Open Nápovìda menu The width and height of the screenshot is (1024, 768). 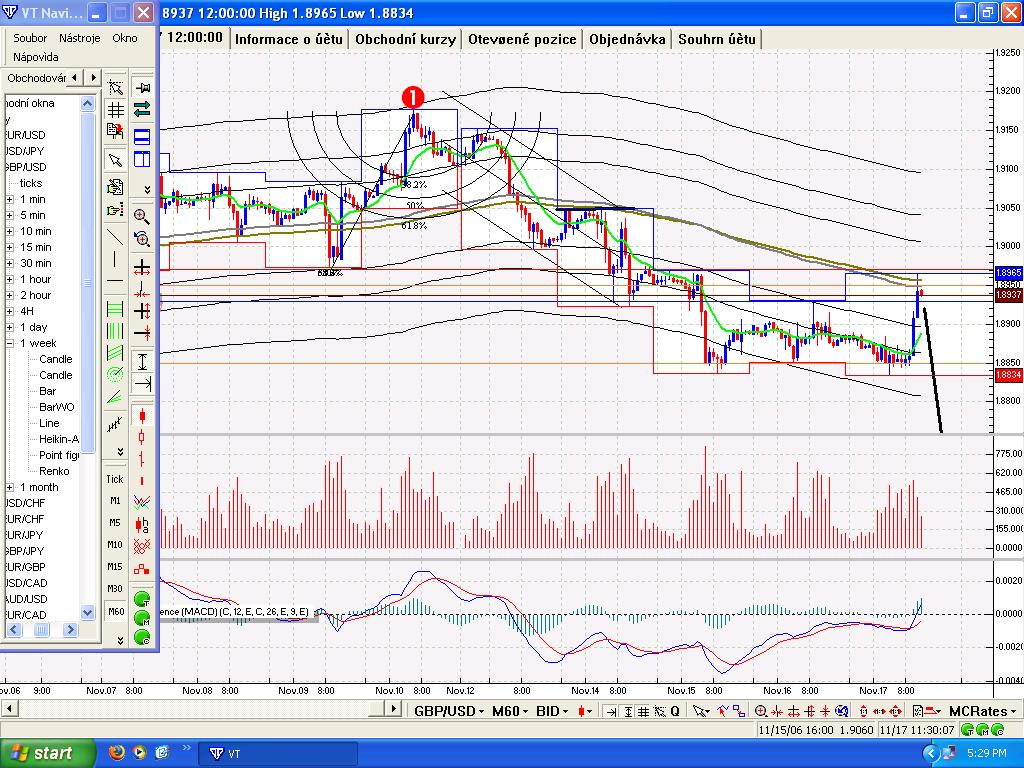click(x=36, y=57)
